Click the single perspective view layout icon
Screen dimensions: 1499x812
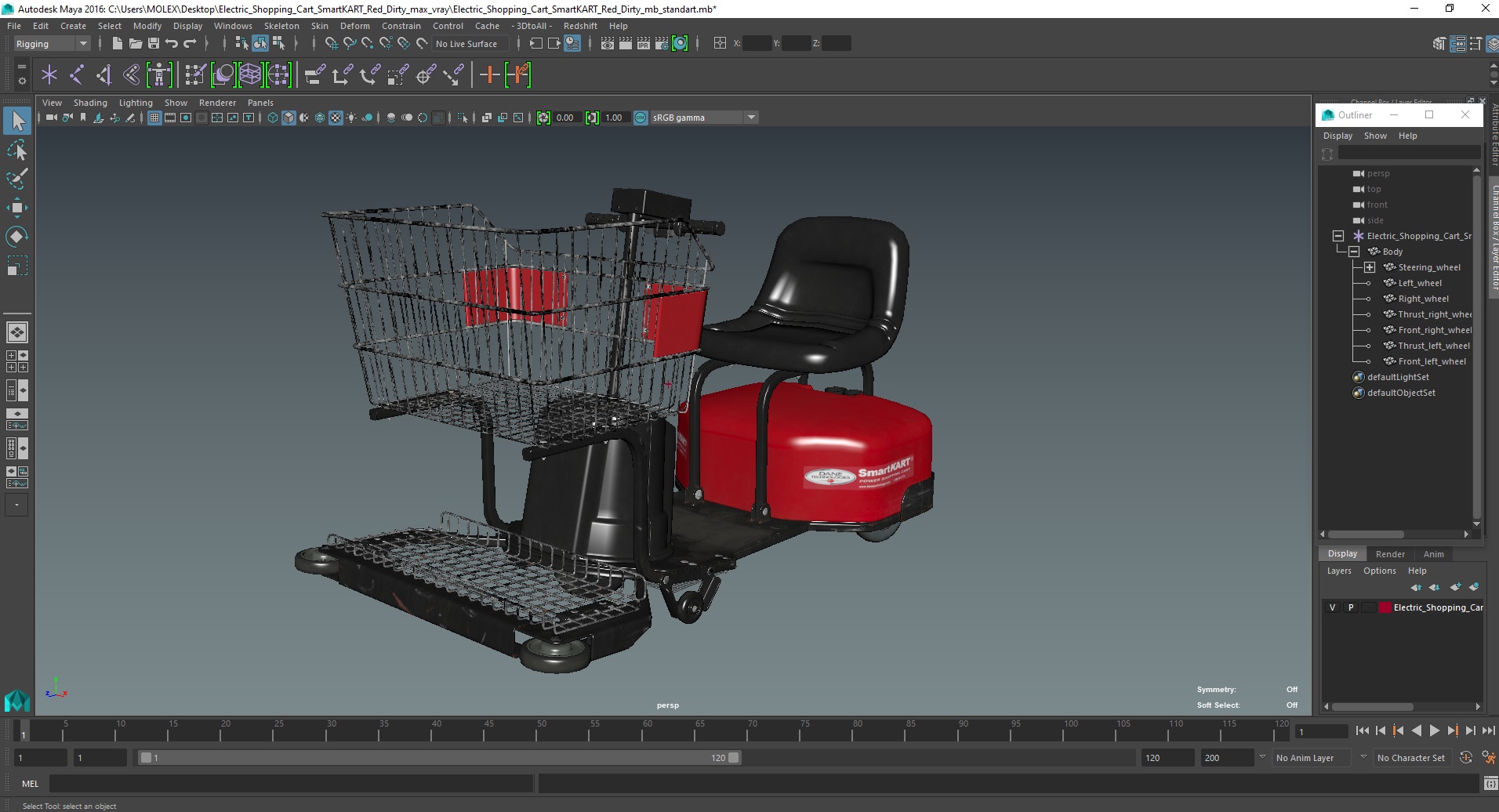[x=17, y=332]
